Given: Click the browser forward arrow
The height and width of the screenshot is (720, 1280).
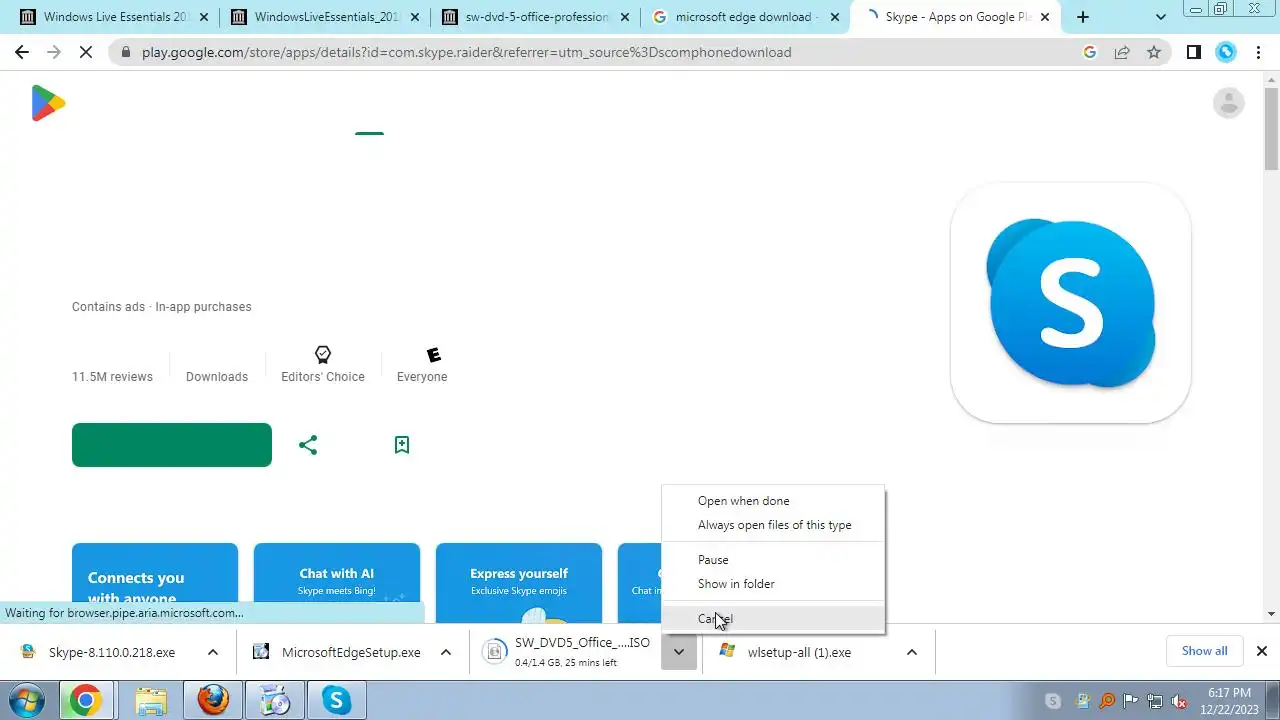Looking at the screenshot, I should [54, 52].
